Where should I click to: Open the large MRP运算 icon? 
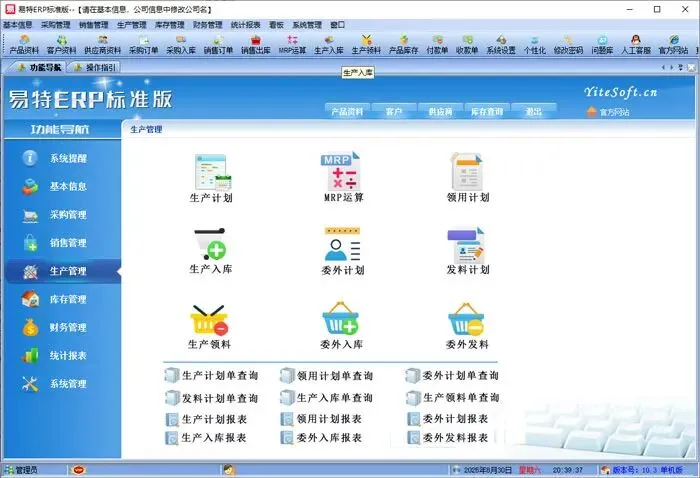pyautogui.click(x=343, y=177)
